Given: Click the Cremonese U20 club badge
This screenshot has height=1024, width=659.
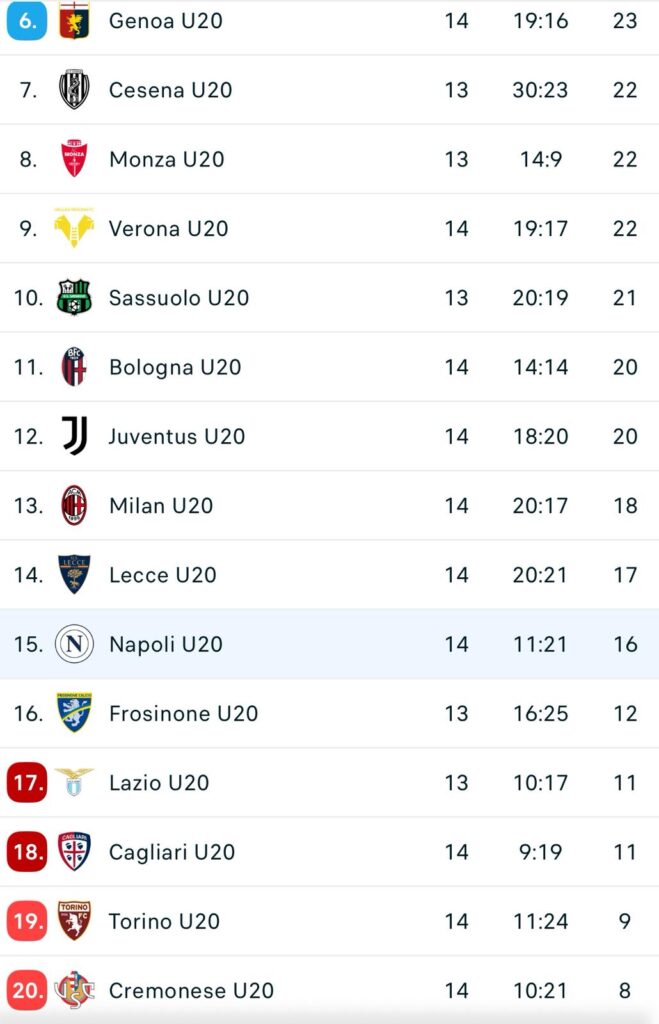Looking at the screenshot, I should point(74,990).
